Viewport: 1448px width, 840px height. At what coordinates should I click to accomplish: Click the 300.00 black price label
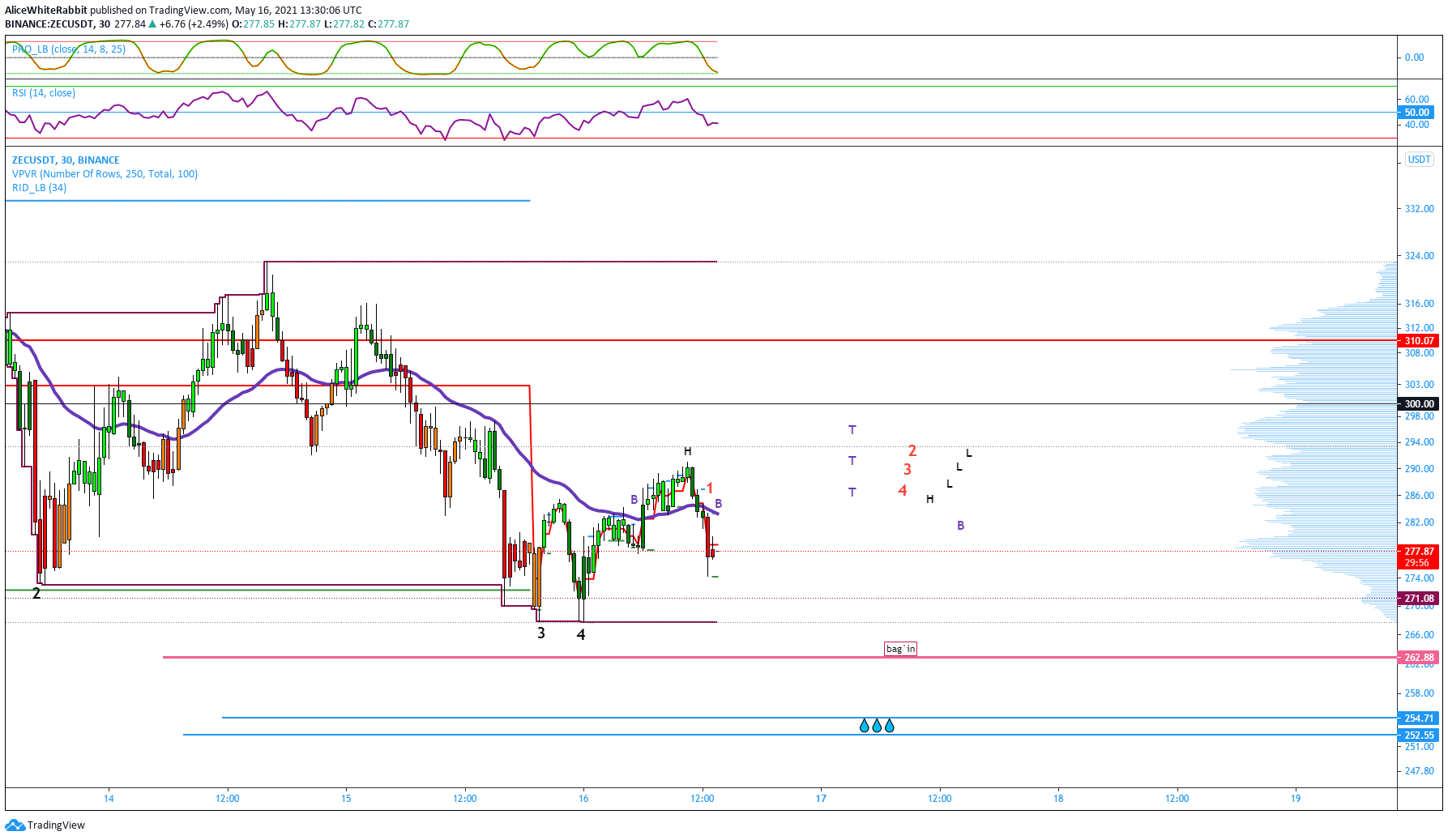[x=1419, y=404]
